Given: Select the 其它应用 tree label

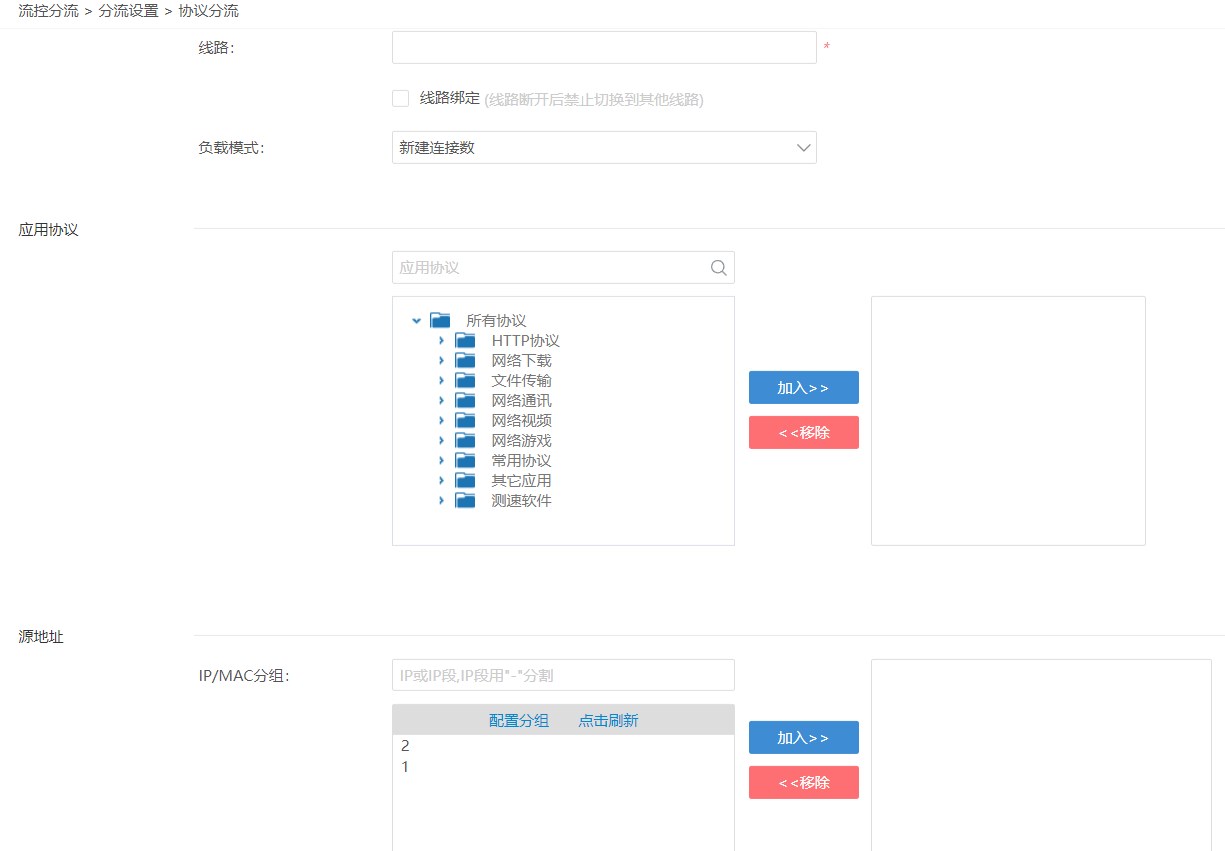Looking at the screenshot, I should click(x=521, y=481).
